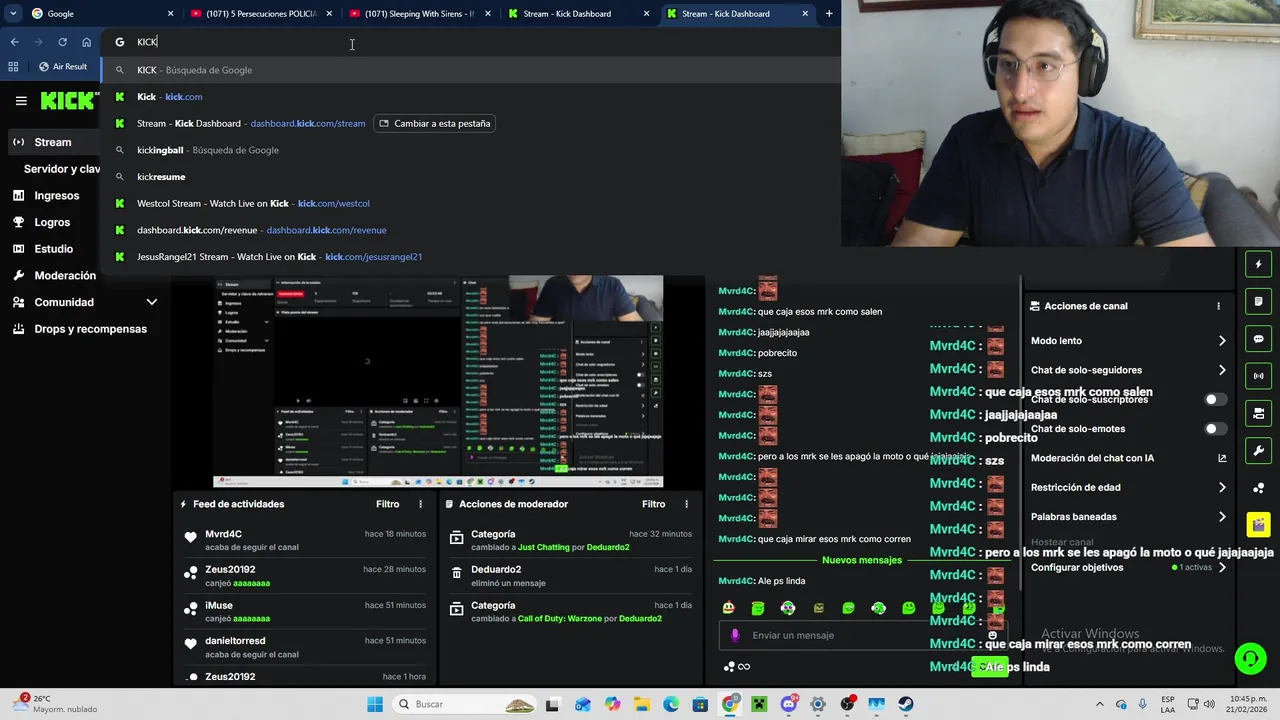The height and width of the screenshot is (720, 1280).
Task: Expand the Comunidad sidebar section
Action: pyautogui.click(x=152, y=302)
